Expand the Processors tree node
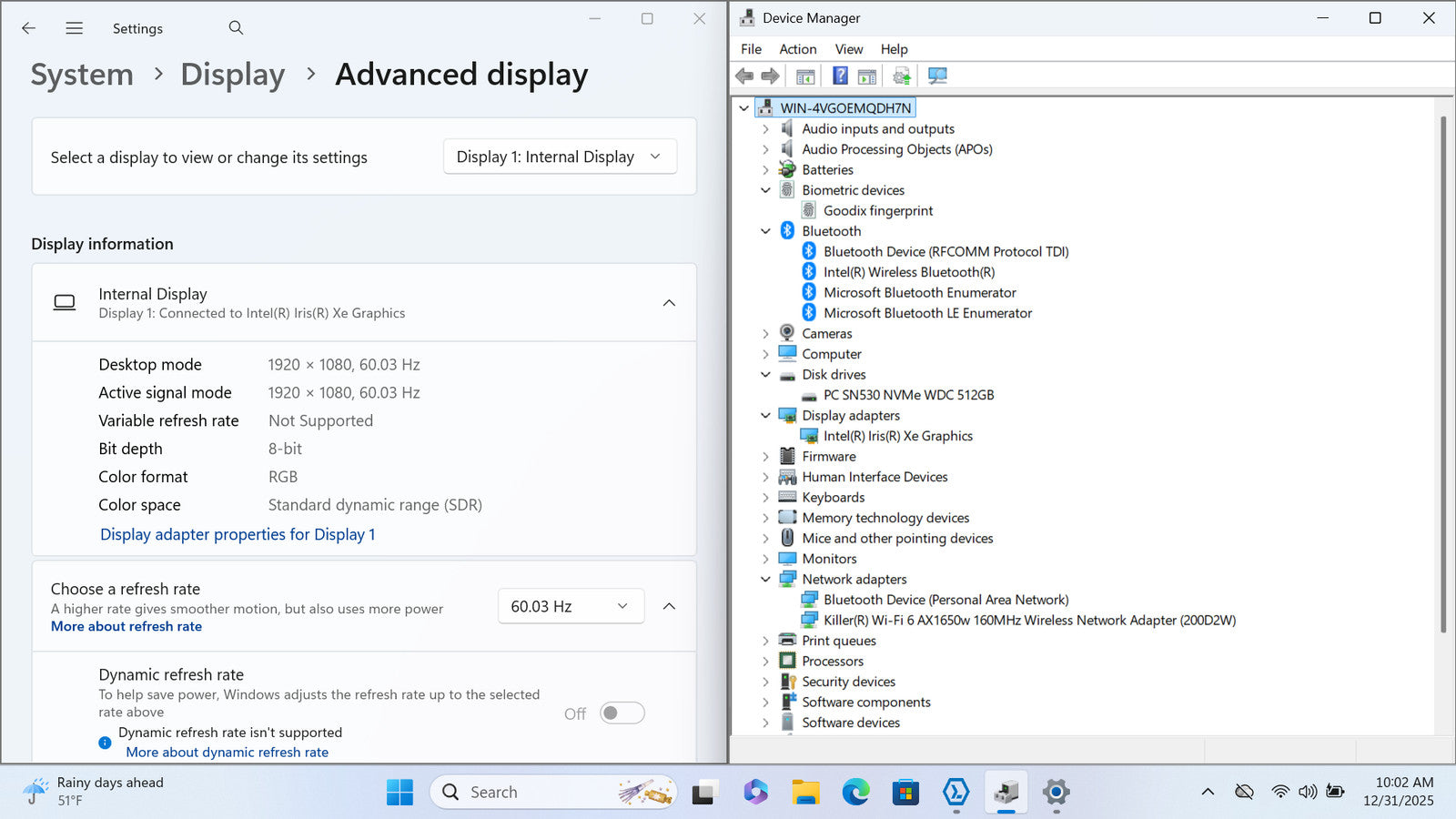 (765, 662)
